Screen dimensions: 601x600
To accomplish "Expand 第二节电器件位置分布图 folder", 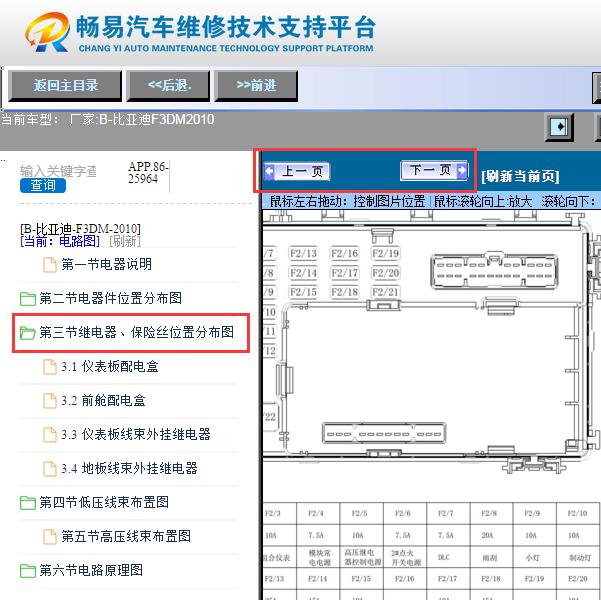I will [28, 299].
